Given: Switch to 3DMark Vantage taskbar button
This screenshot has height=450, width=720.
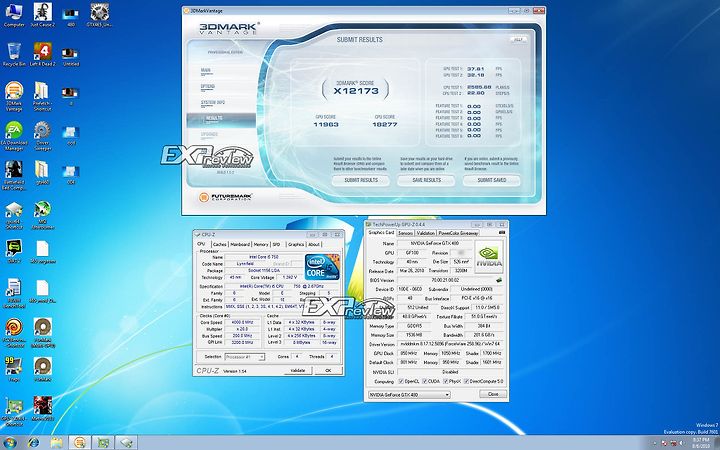Looking at the screenshot, I should 80,443.
